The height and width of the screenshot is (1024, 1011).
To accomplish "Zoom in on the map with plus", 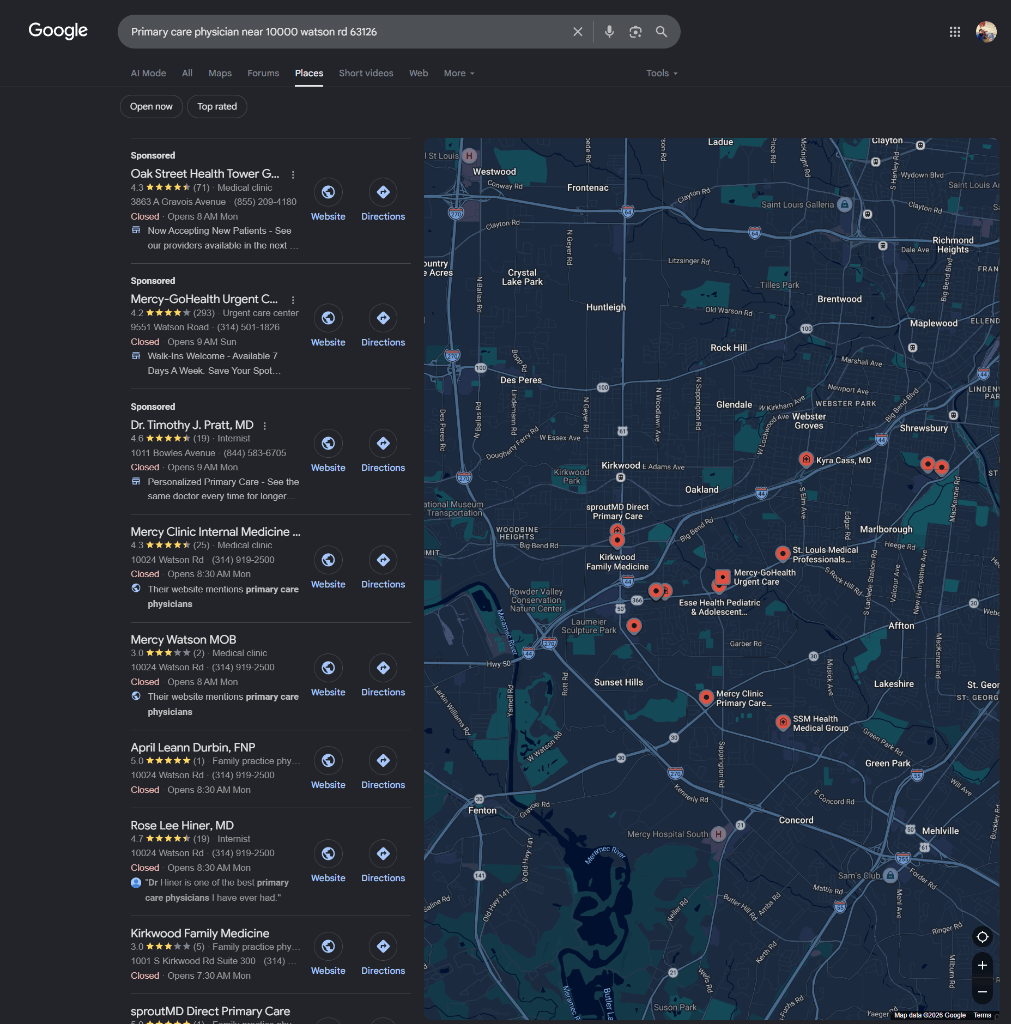I will [x=982, y=965].
